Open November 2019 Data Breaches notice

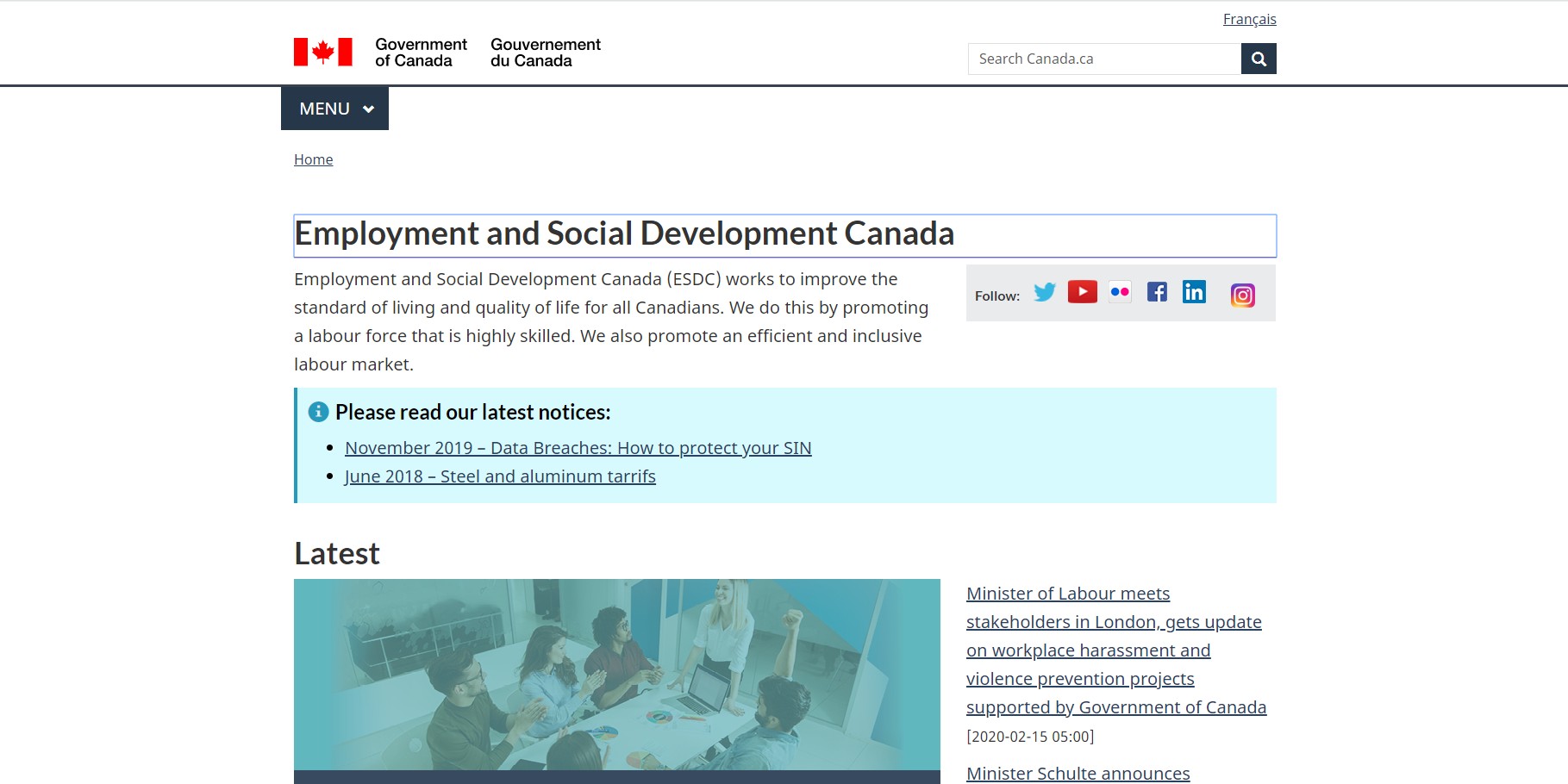pyautogui.click(x=578, y=448)
